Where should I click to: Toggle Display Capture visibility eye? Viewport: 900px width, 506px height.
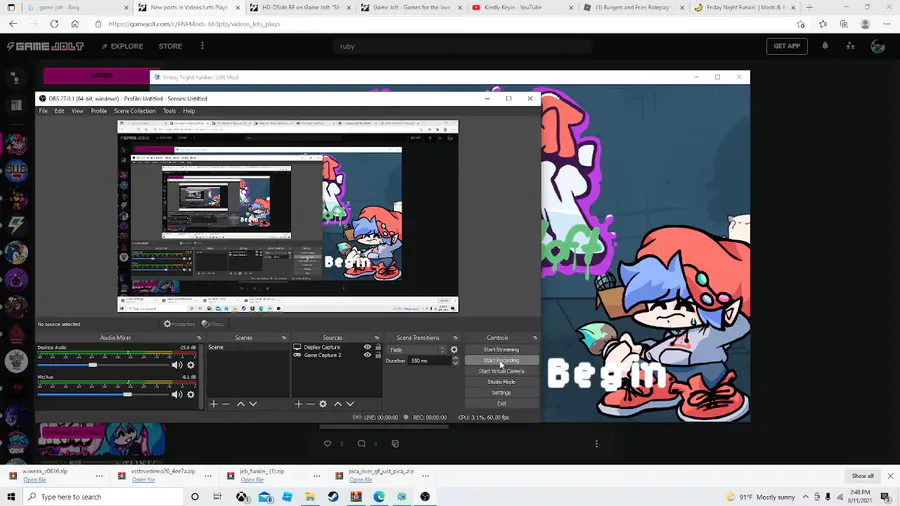click(367, 347)
